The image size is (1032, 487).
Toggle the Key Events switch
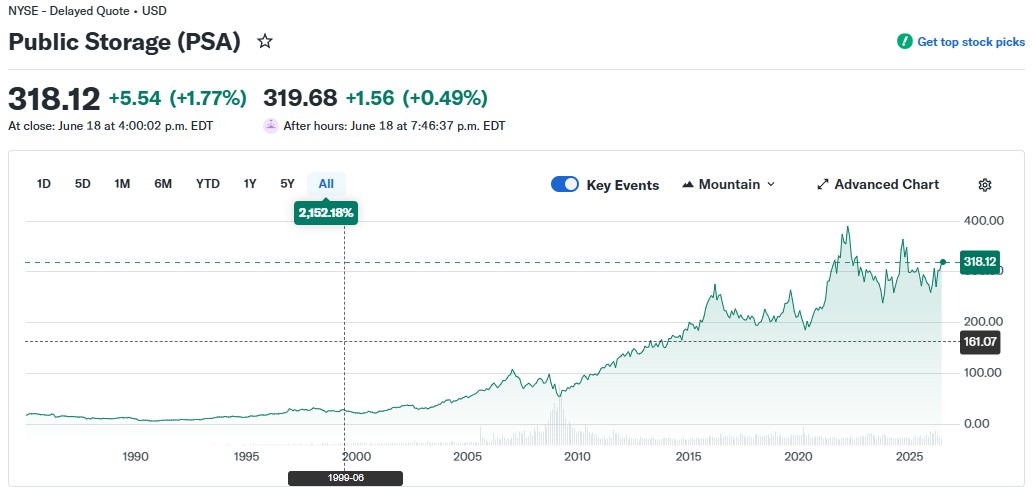565,184
